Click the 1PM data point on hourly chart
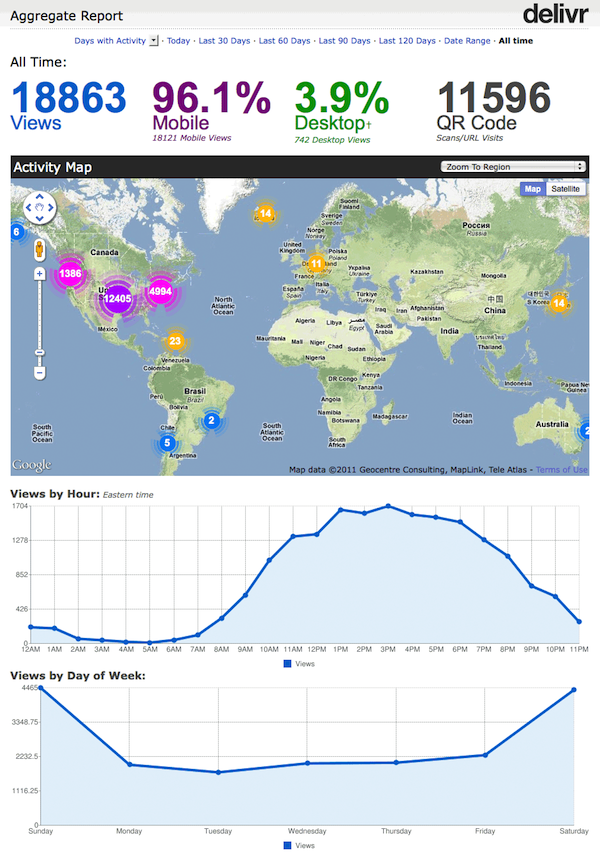Viewport: 600px width, 856px height. coord(340,510)
